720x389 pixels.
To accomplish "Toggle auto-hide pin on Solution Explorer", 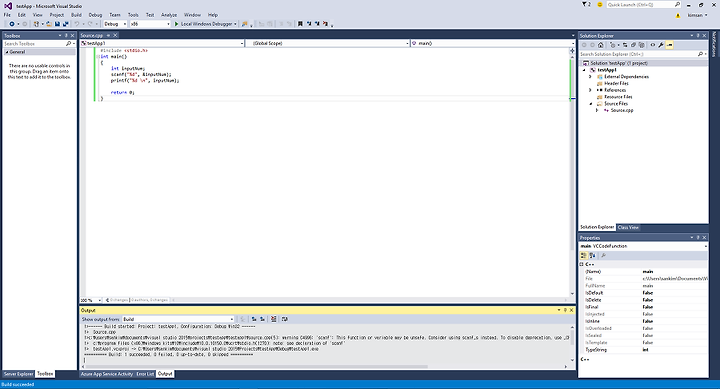I will click(698, 35).
